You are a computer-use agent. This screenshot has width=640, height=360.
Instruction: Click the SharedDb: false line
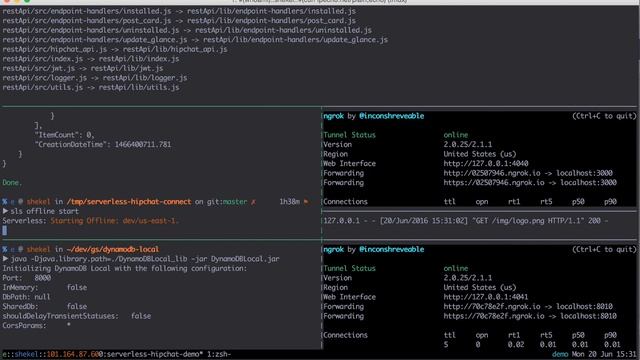(44, 307)
